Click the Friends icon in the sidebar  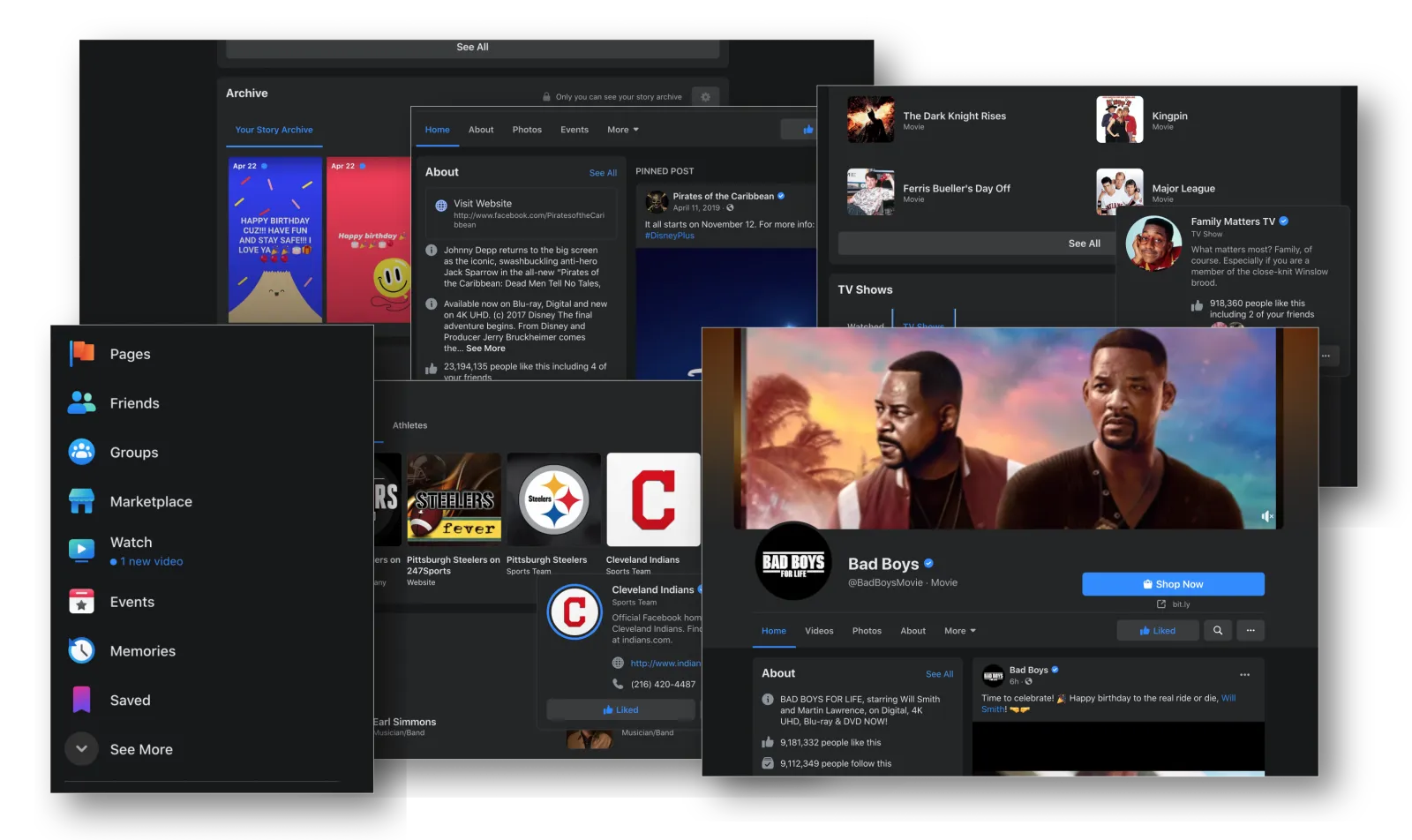click(82, 402)
